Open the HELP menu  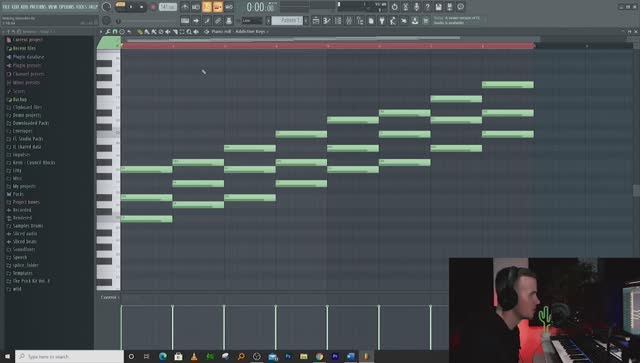coord(93,7)
